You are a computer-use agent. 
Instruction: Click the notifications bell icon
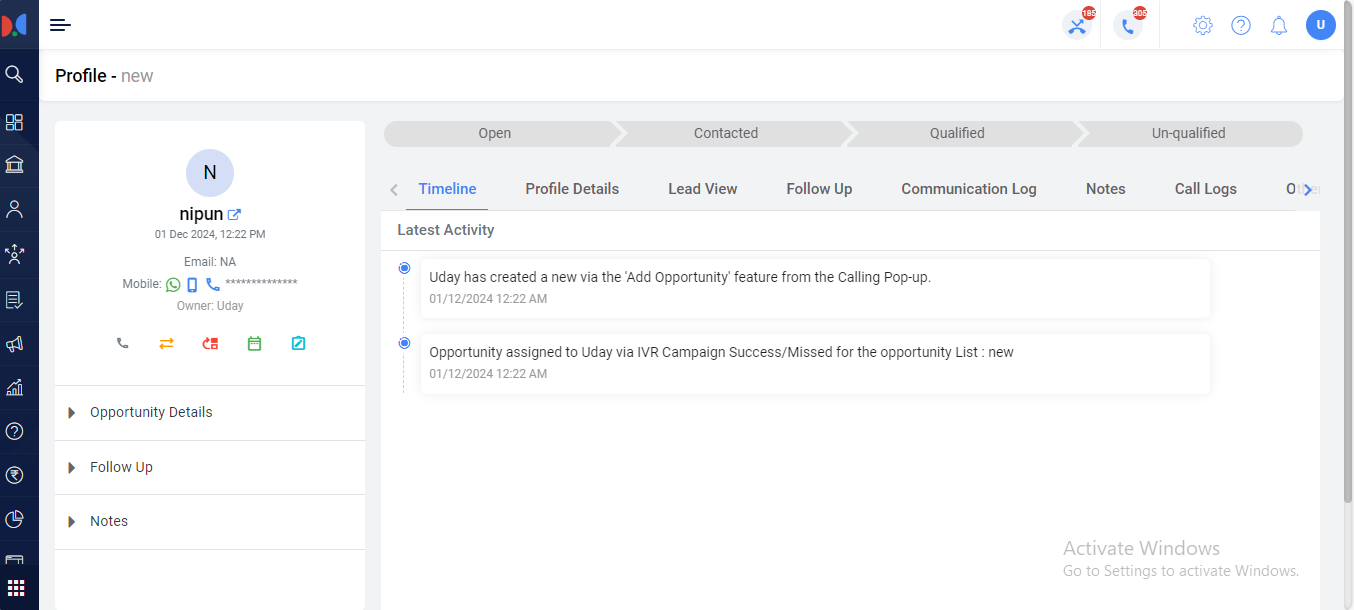[x=1278, y=26]
